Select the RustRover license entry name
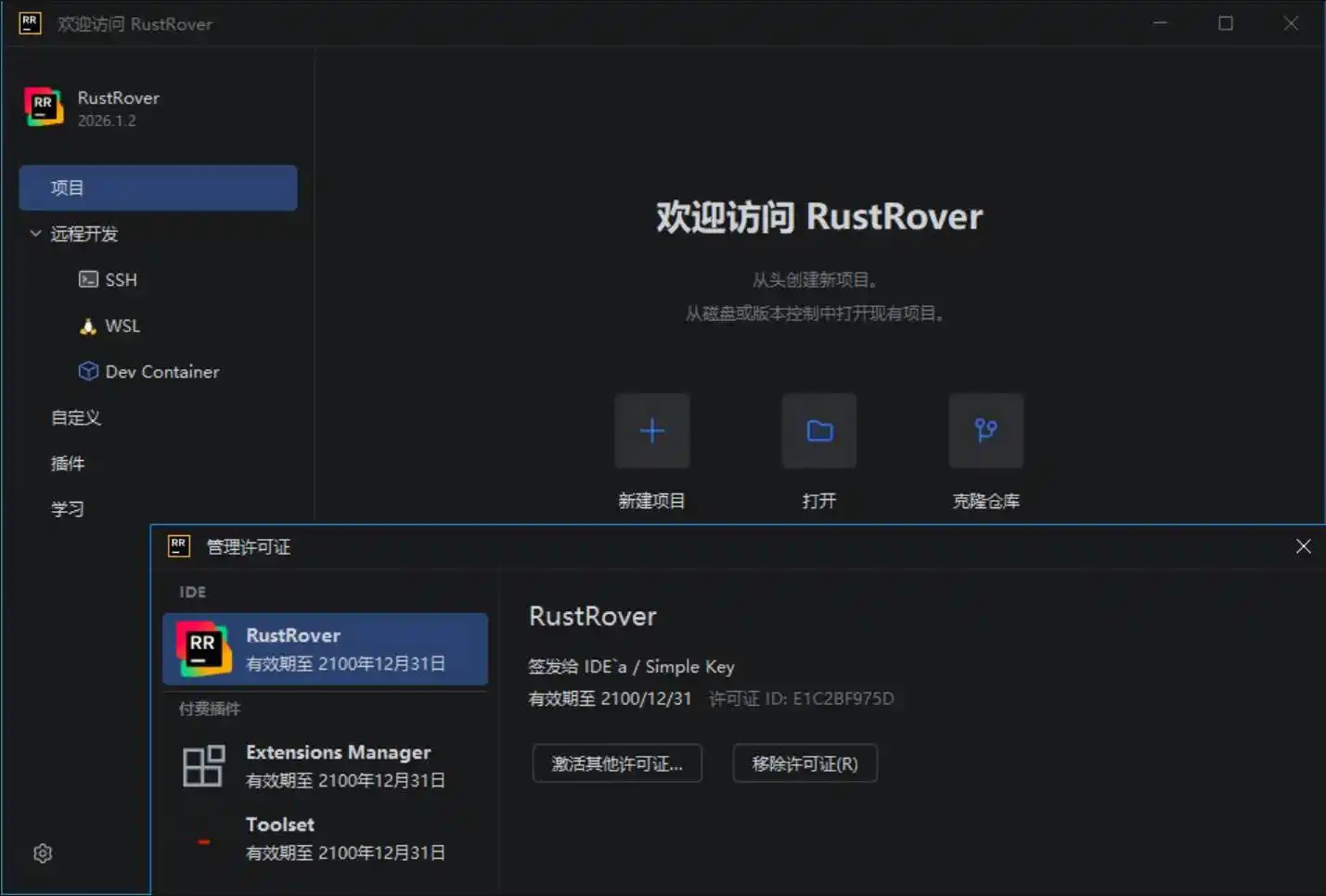Screen dimensions: 1326x896 (293, 635)
